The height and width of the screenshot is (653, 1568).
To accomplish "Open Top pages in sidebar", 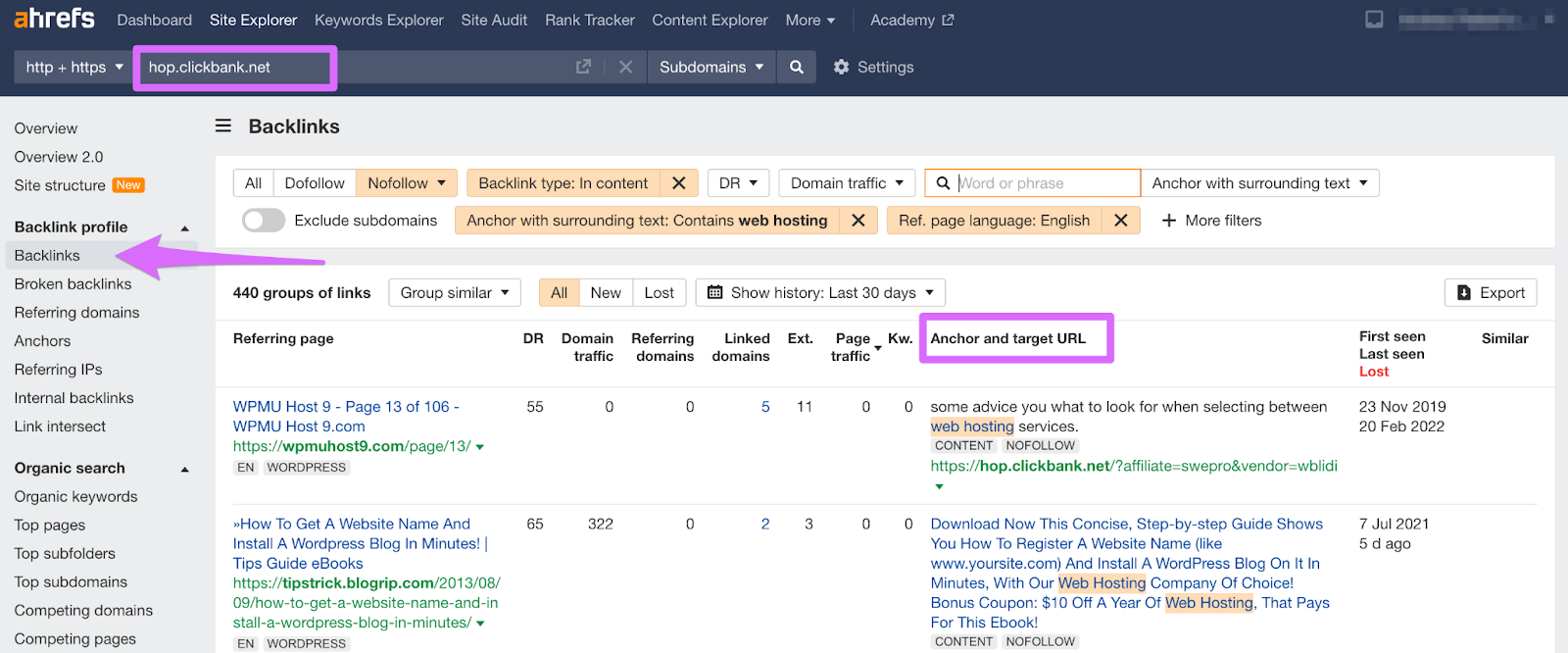I will click(50, 525).
